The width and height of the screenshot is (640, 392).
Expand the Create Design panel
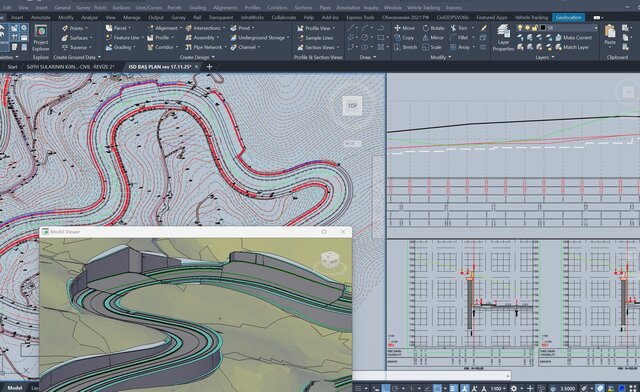(x=197, y=57)
